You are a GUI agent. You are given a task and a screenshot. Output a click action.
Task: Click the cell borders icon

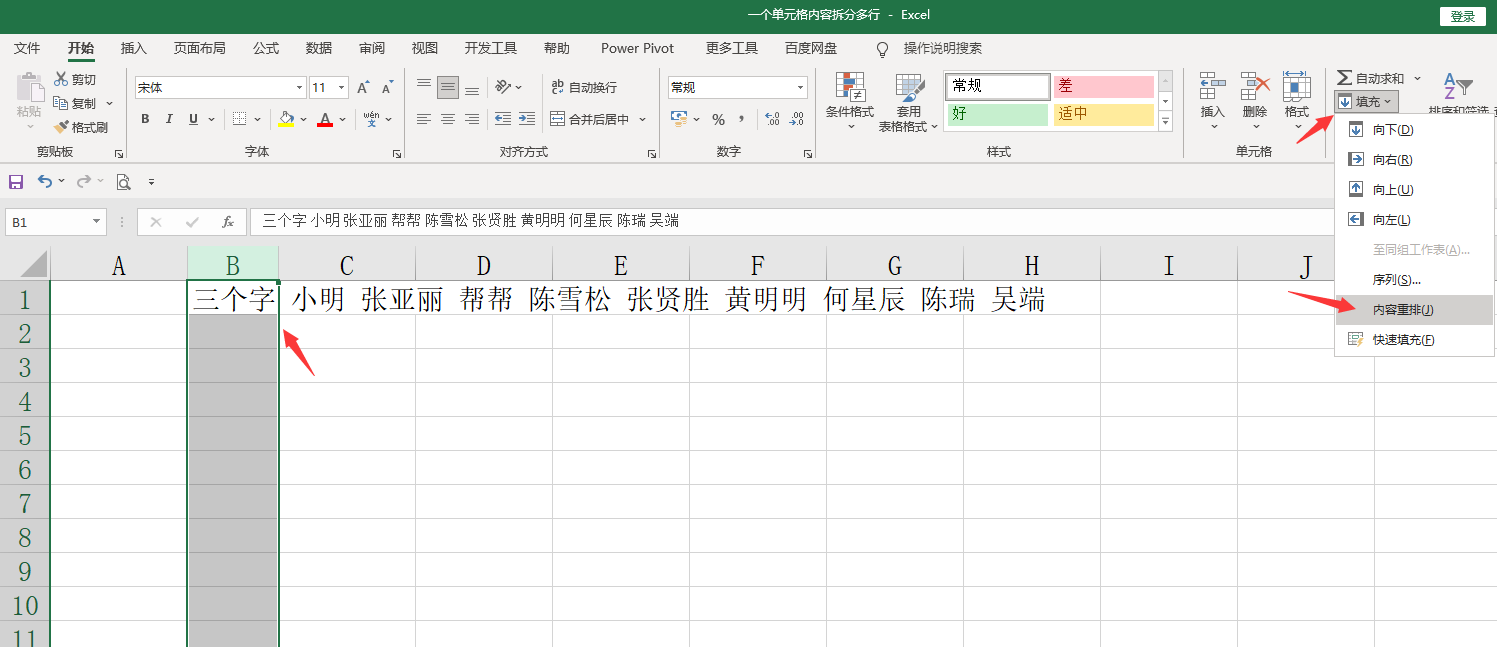pos(239,119)
